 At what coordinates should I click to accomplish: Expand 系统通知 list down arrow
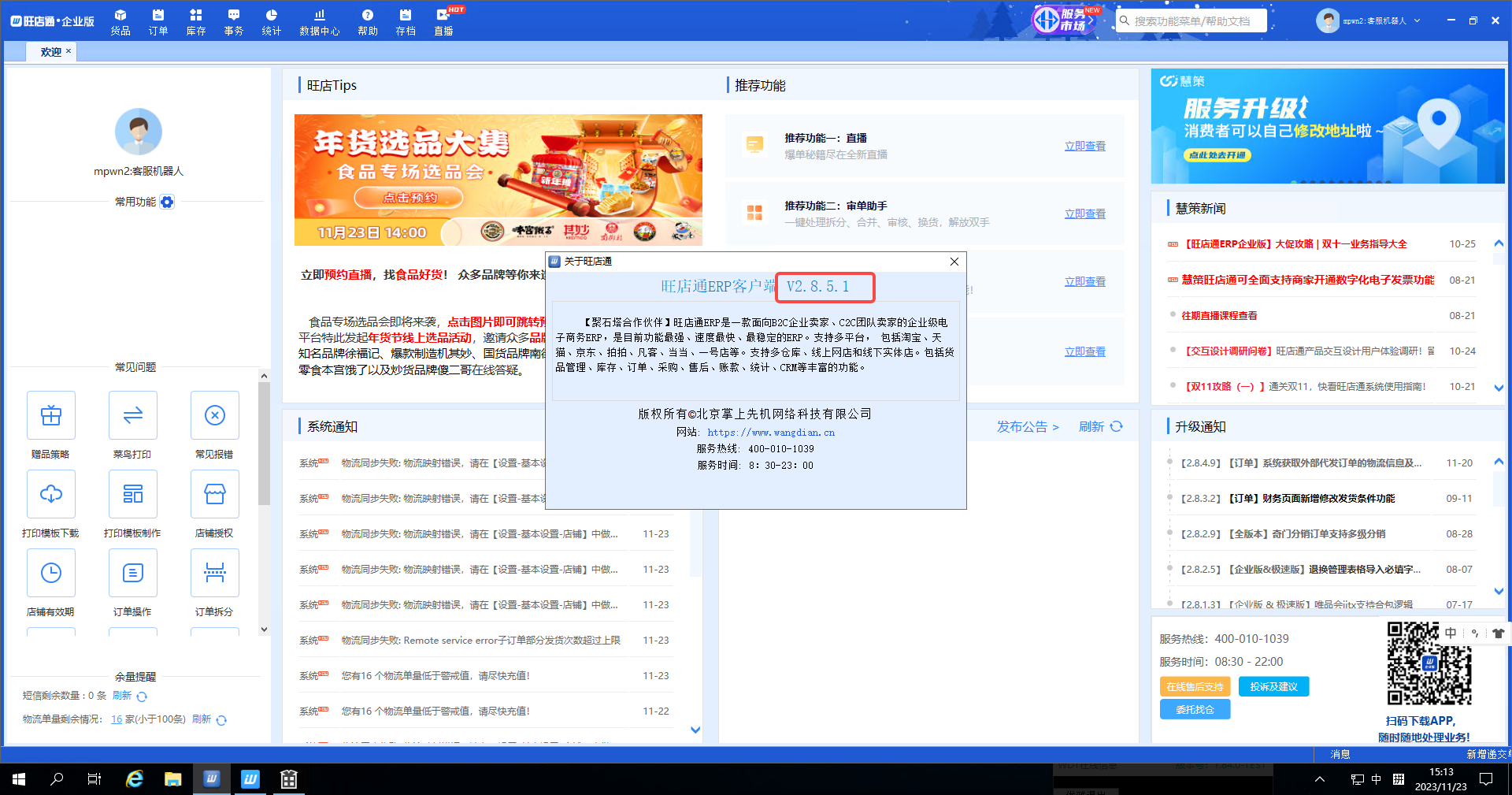[695, 730]
